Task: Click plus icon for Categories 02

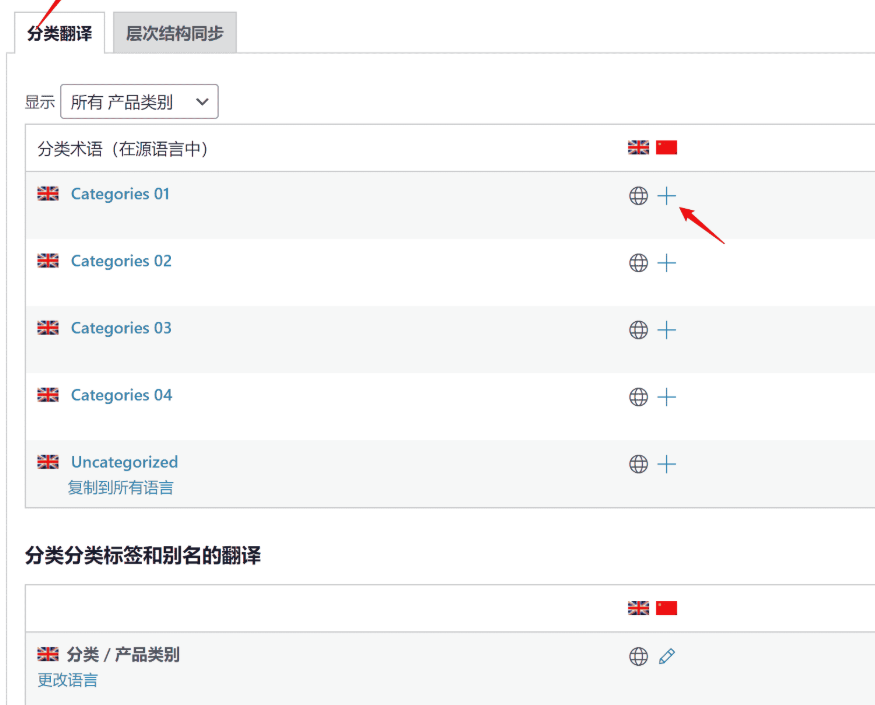Action: point(666,263)
